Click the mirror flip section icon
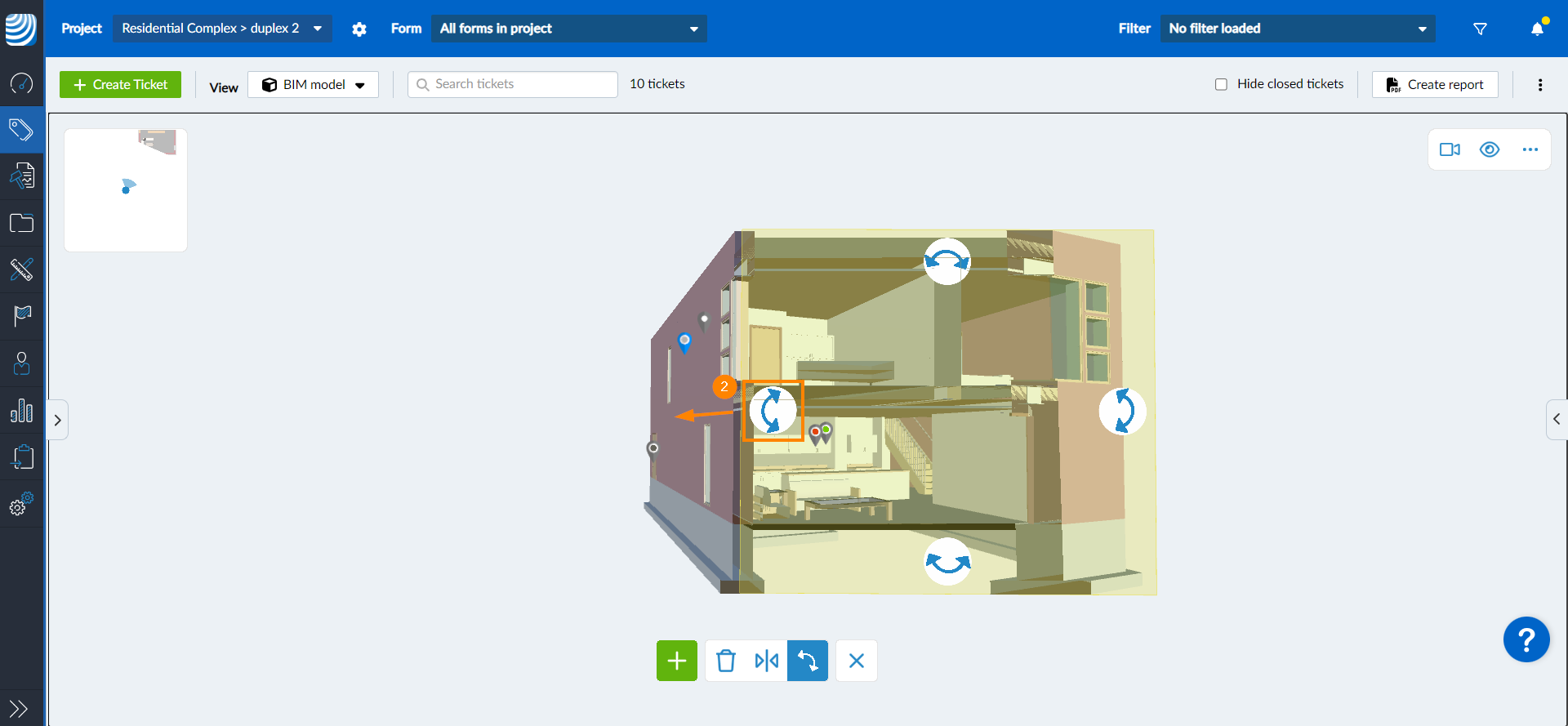 [x=766, y=661]
